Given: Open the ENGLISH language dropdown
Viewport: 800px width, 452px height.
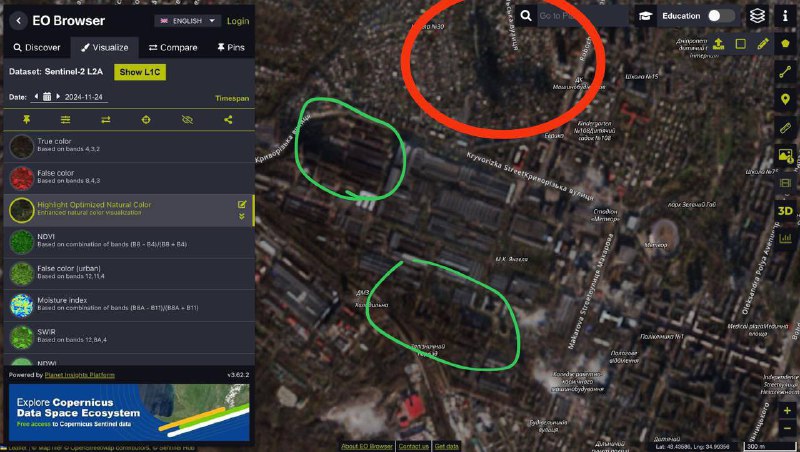Looking at the screenshot, I should coord(188,21).
